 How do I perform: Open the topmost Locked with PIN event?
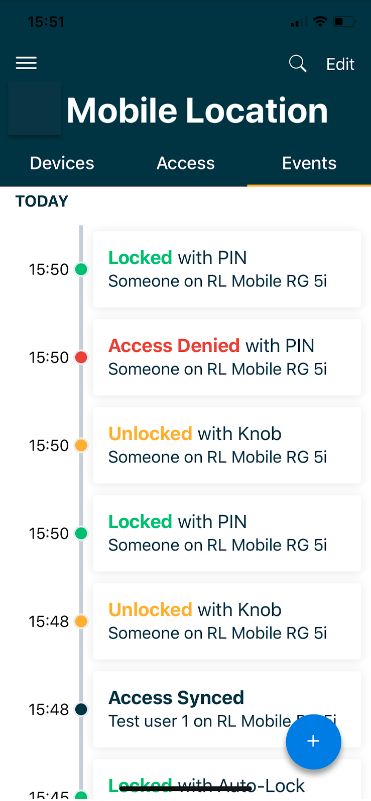[x=227, y=269]
